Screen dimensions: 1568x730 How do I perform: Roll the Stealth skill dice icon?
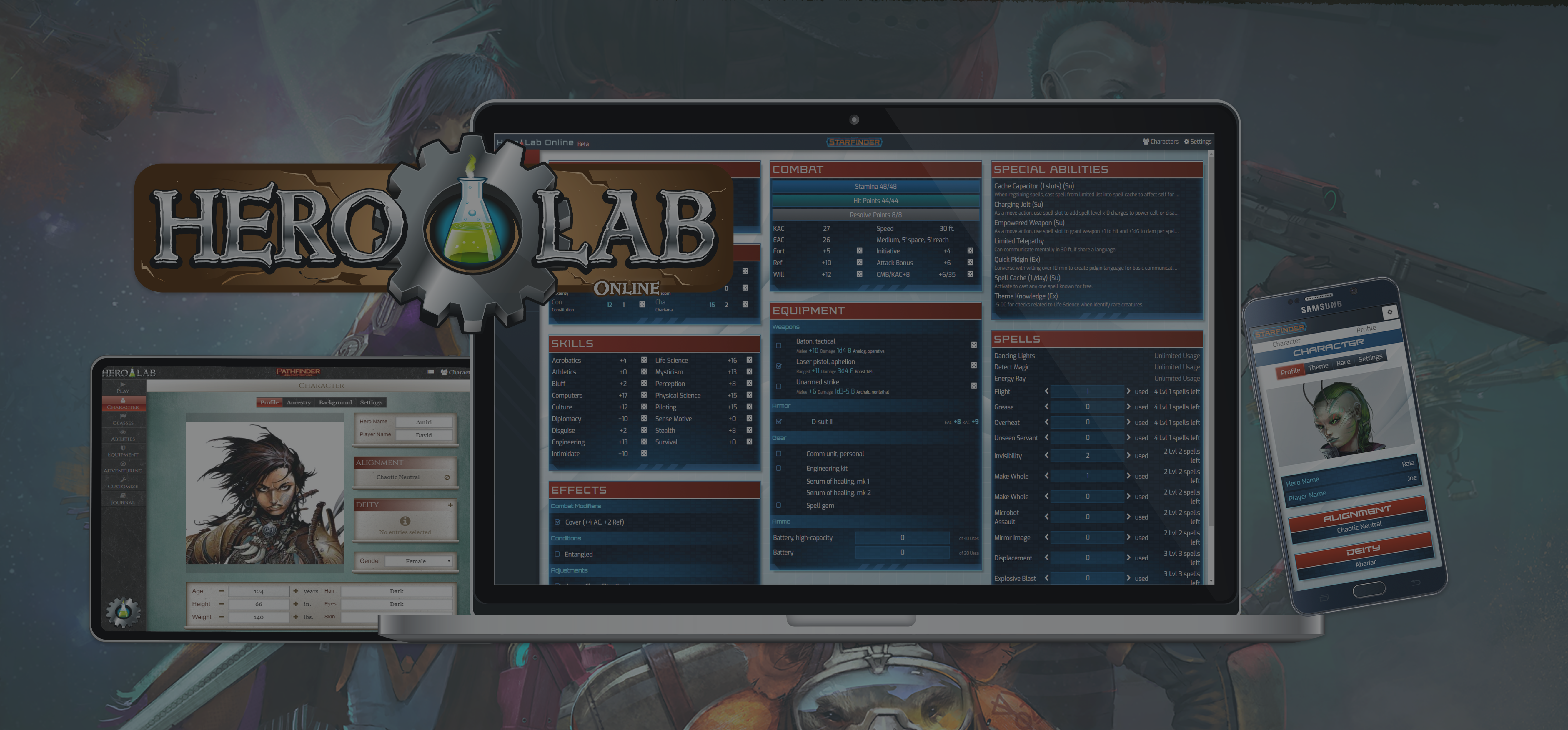749,430
